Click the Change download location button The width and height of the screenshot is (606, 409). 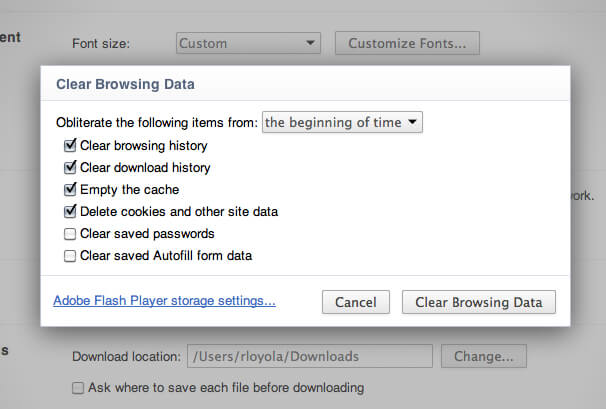[484, 356]
